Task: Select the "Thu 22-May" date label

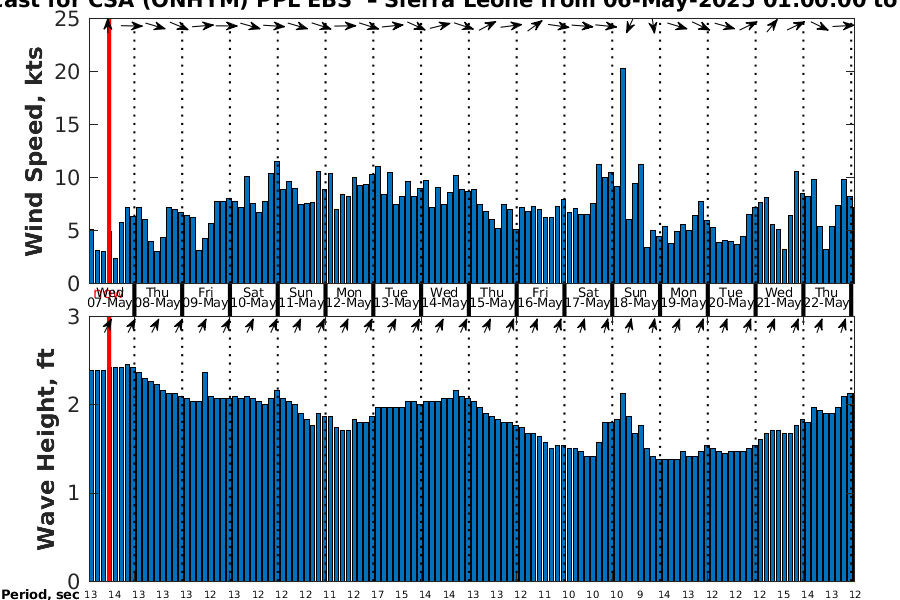Action: coord(827,297)
